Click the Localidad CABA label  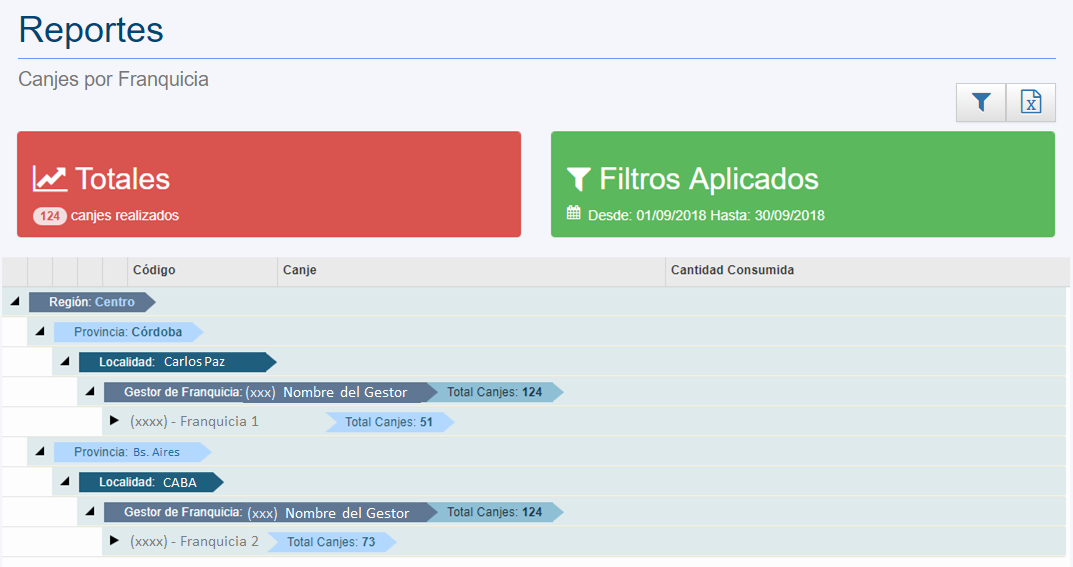click(147, 482)
